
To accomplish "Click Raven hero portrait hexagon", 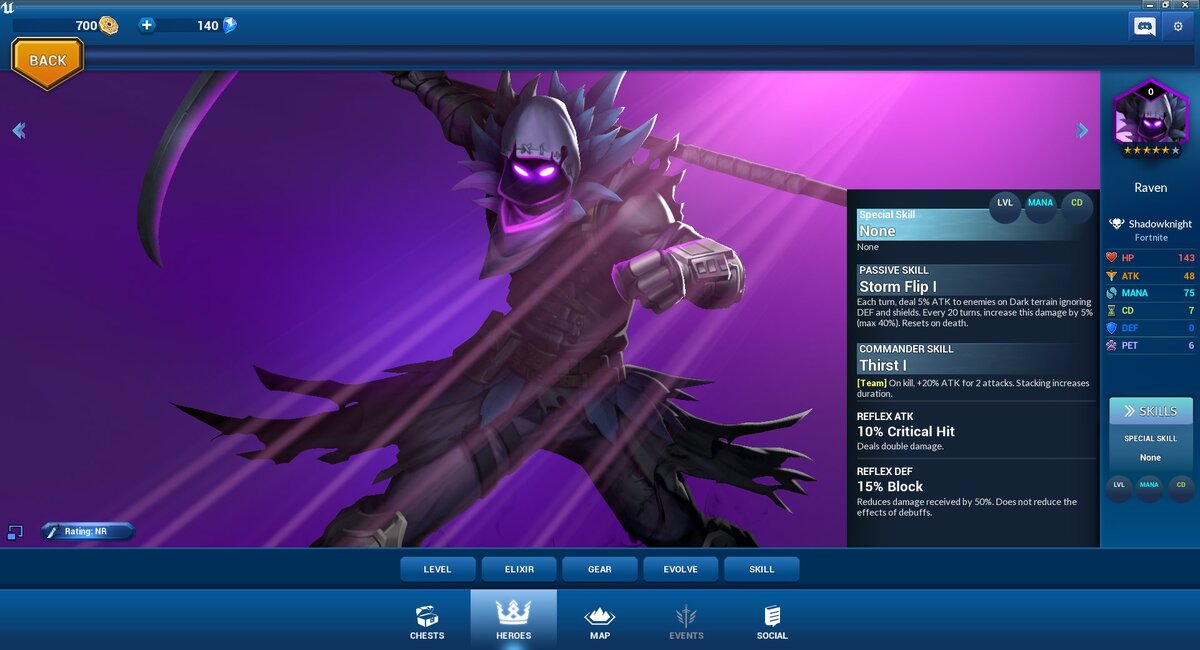I will [1150, 114].
